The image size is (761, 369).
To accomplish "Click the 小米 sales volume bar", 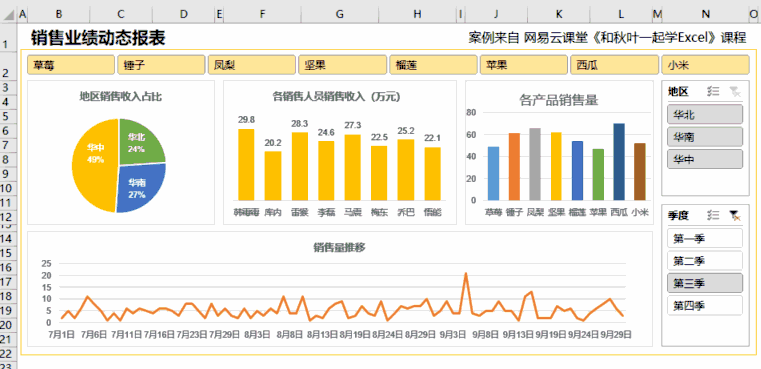I will click(x=640, y=171).
